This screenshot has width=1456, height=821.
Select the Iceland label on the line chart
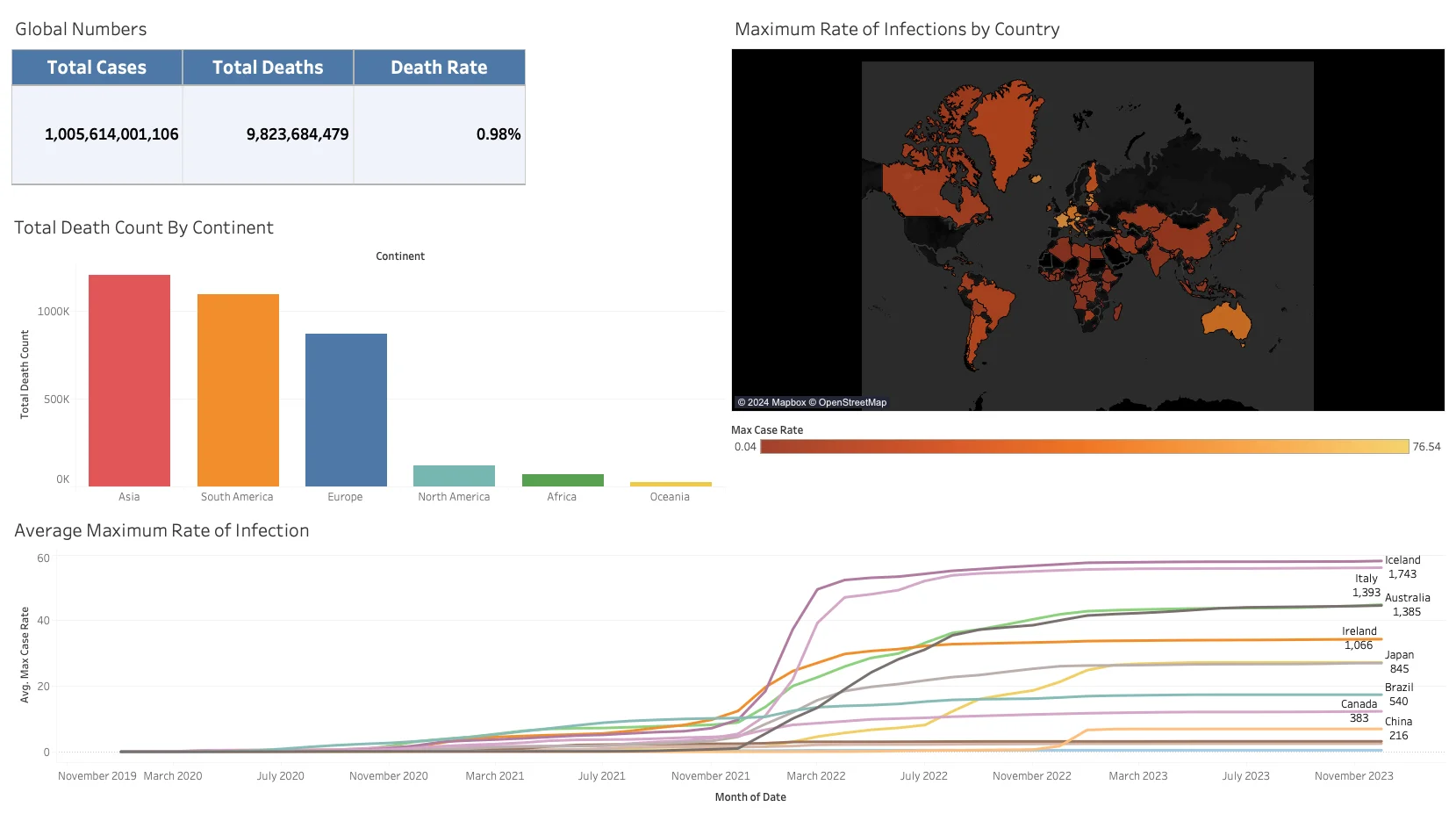click(x=1402, y=559)
